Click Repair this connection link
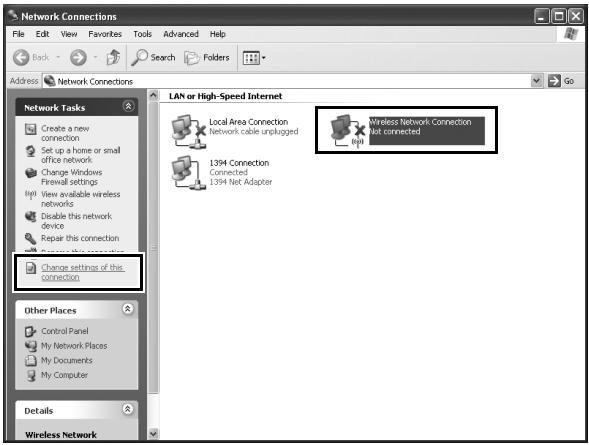The height and width of the screenshot is (445, 589). 80,238
